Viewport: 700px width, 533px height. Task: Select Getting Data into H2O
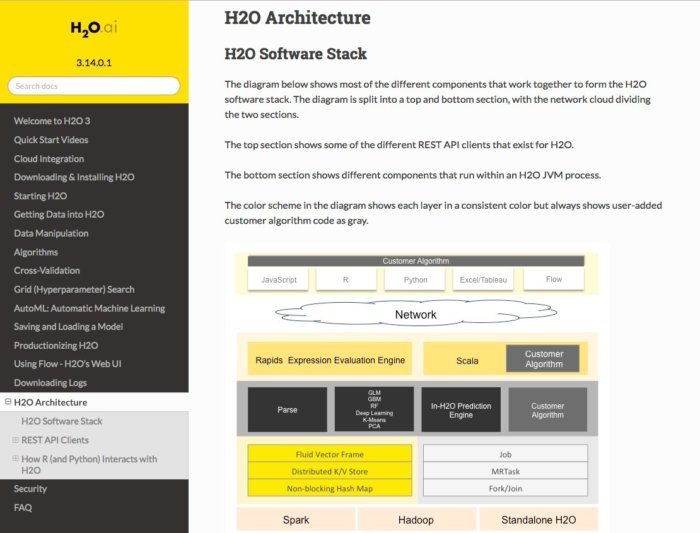pyautogui.click(x=59, y=214)
